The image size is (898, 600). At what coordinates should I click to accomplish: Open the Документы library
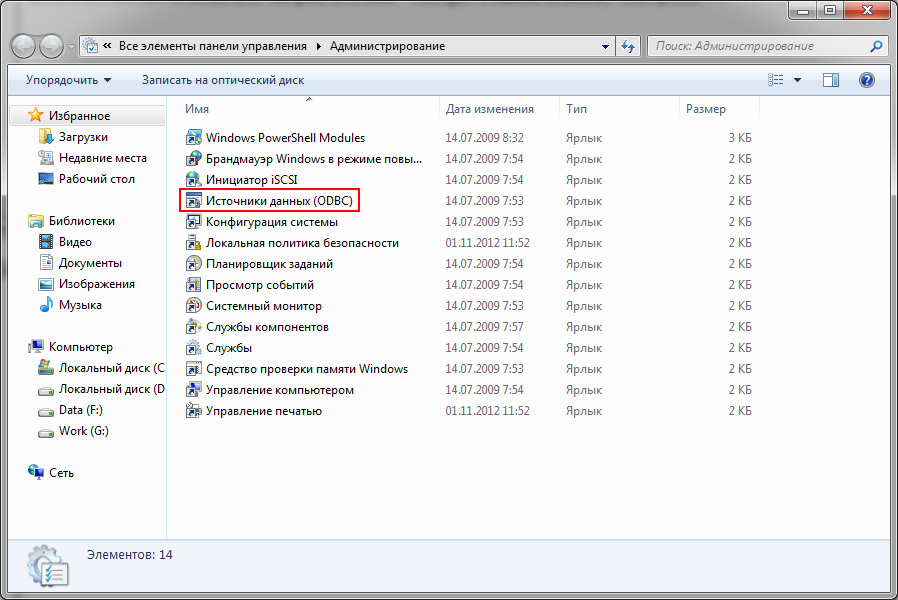point(90,263)
